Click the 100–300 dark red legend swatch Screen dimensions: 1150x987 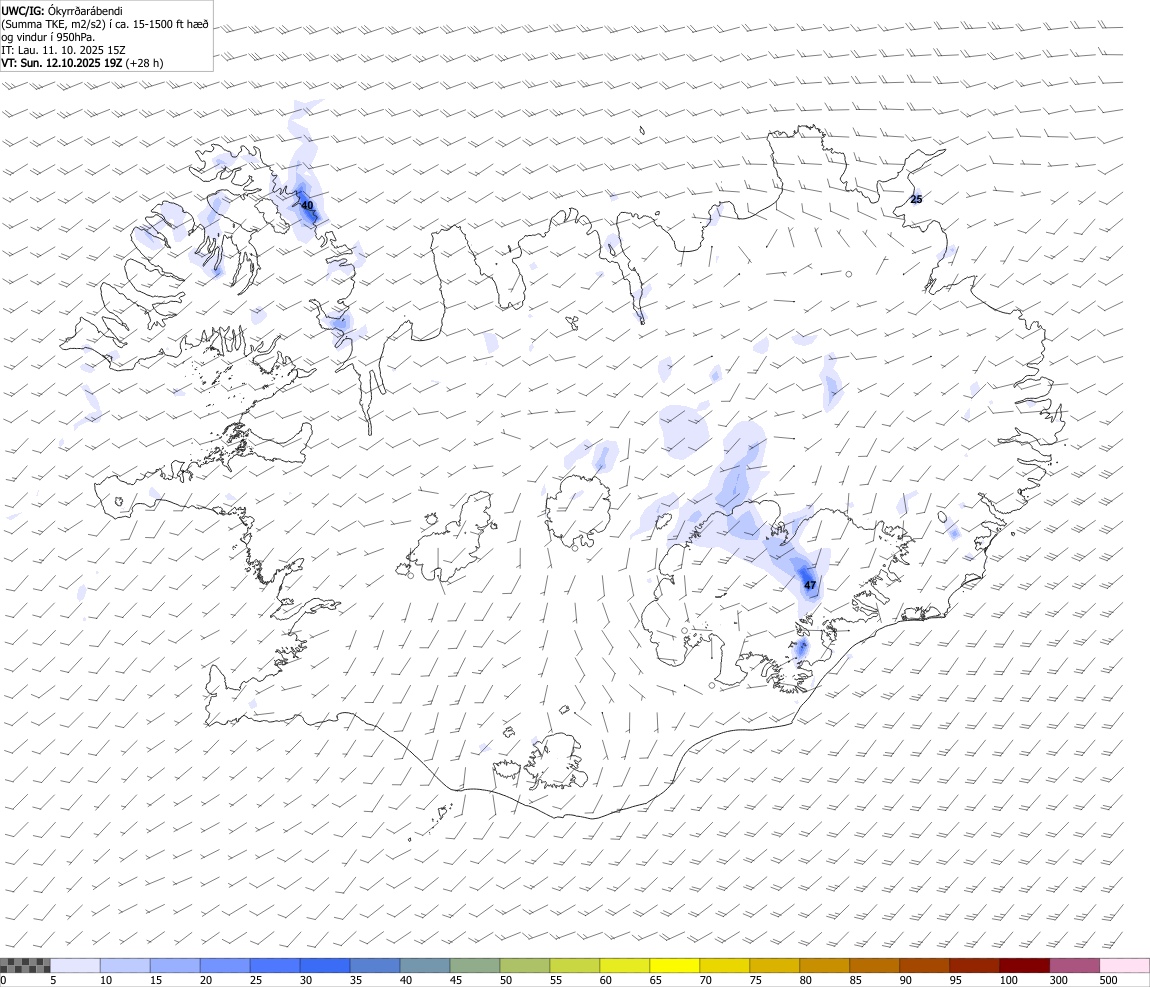coord(1024,965)
